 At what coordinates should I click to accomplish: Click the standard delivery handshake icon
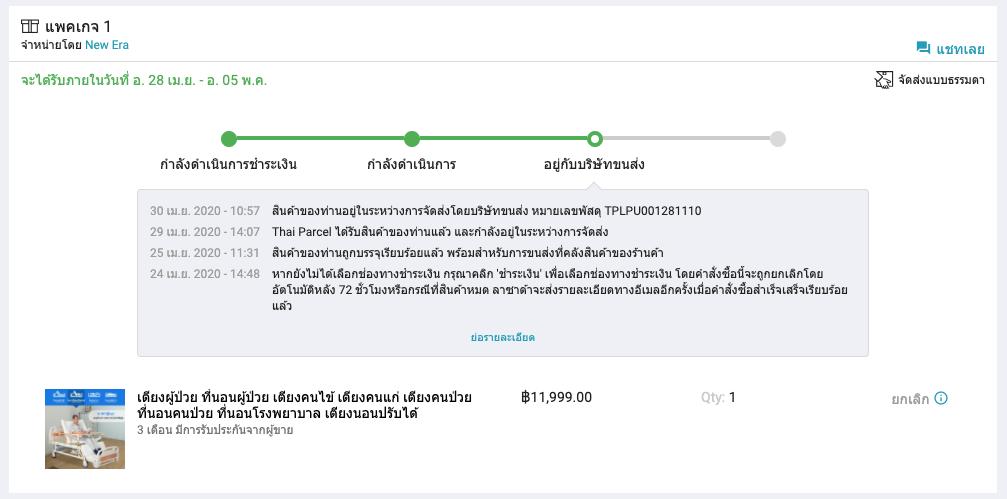[884, 80]
